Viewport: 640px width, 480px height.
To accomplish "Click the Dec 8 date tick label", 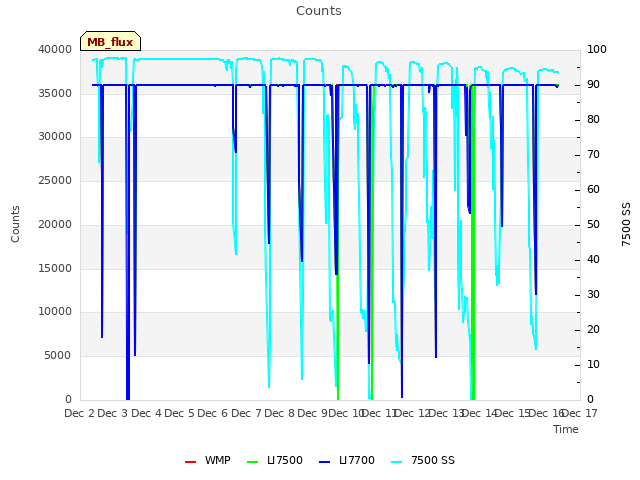I will click(x=280, y=413).
